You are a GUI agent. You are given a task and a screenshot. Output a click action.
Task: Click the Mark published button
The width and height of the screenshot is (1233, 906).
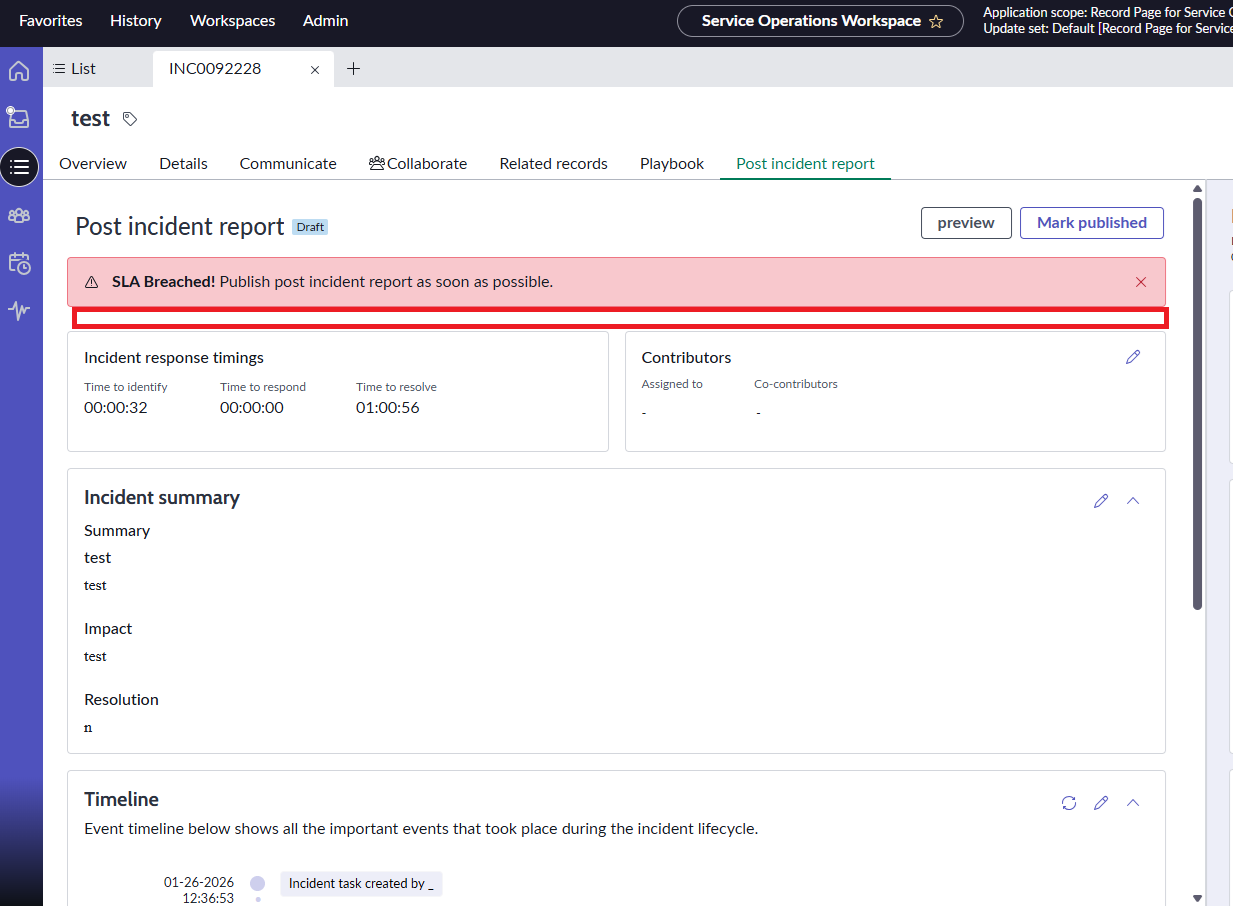(1091, 223)
